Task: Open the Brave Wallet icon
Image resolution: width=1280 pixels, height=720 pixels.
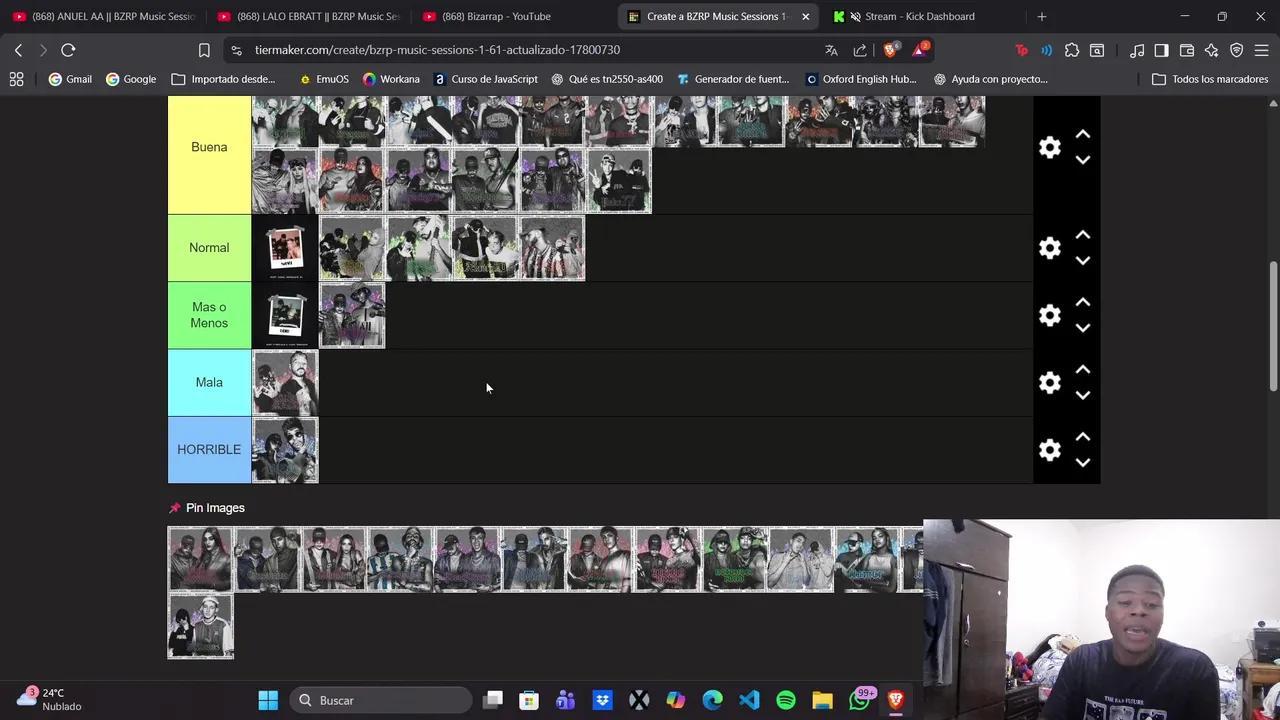Action: [x=1187, y=50]
